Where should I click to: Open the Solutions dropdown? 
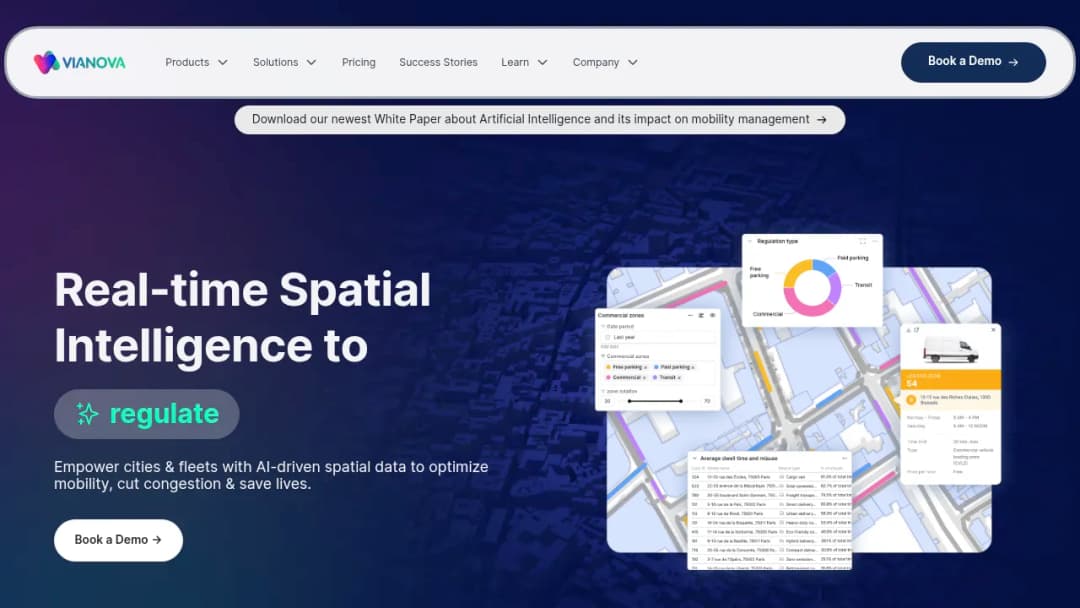[x=284, y=63]
